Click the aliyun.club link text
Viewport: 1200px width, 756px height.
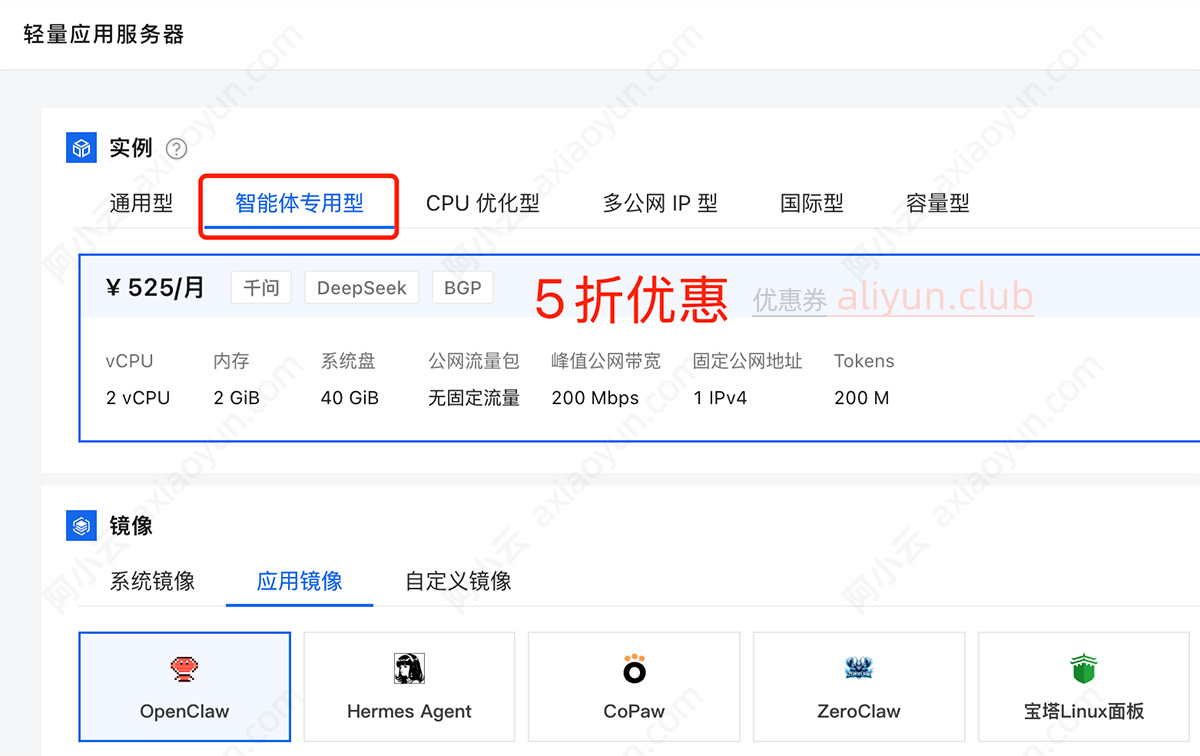coord(935,297)
